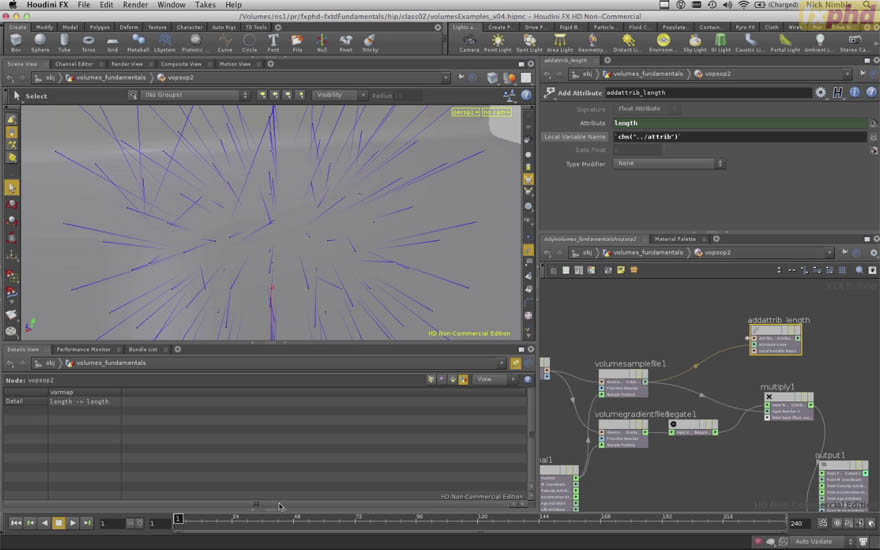Toggle real-time playback button left of frame field
Viewport: 880px width, 550px height.
[x=139, y=523]
